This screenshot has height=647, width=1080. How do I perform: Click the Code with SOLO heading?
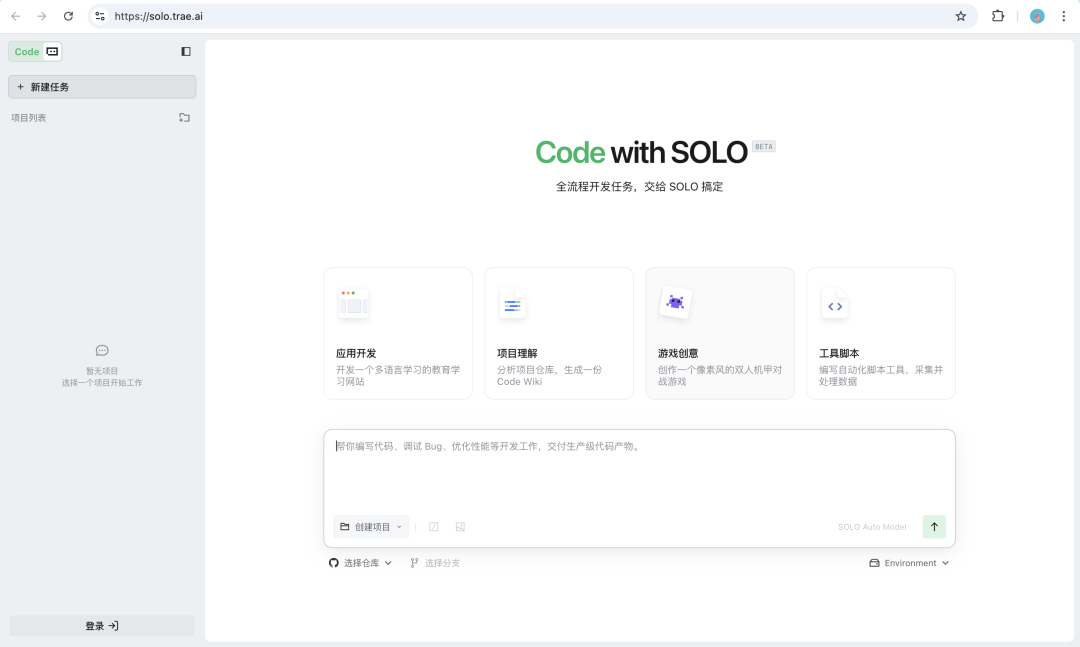click(x=641, y=152)
